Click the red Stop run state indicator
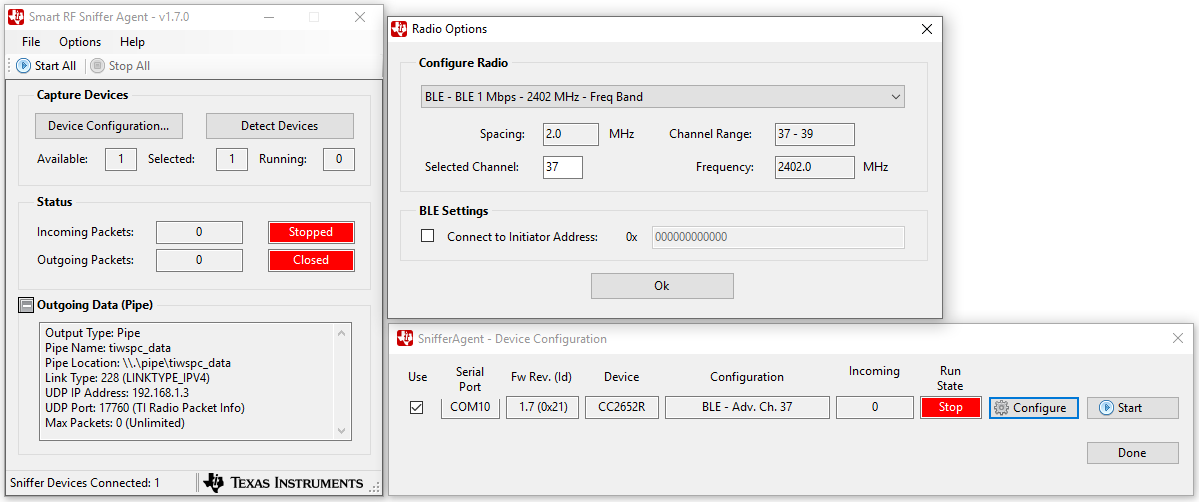 950,407
